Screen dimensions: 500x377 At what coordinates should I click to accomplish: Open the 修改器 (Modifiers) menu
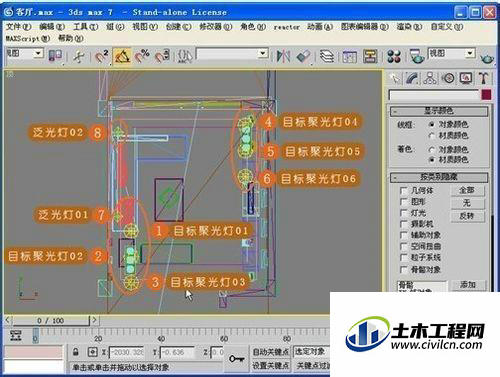(x=215, y=27)
